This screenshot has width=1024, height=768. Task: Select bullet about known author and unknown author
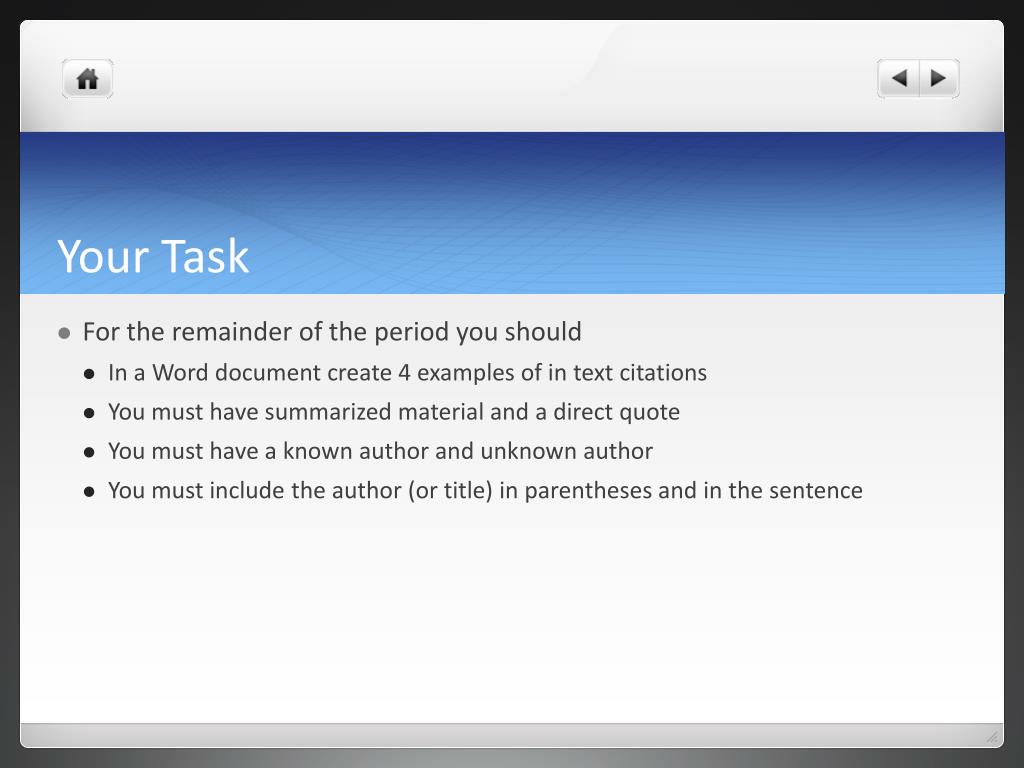[381, 451]
